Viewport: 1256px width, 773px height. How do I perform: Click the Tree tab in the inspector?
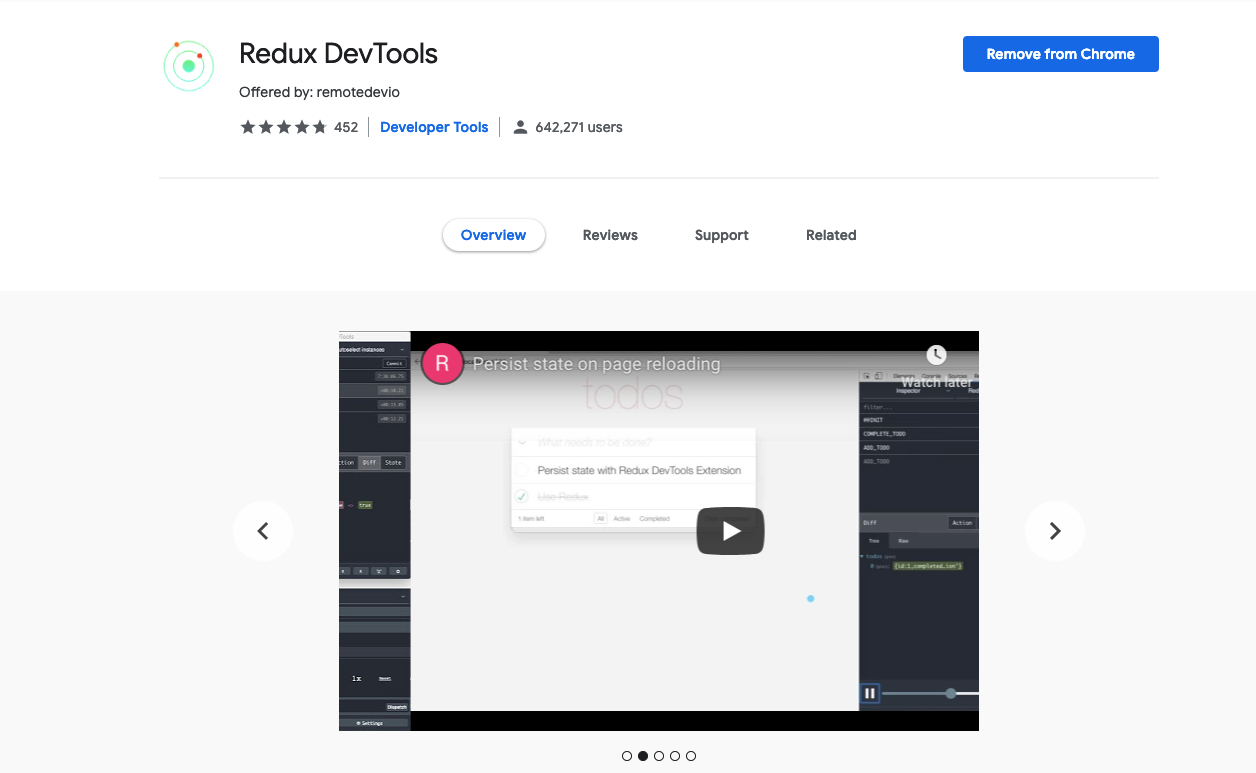pos(873,541)
